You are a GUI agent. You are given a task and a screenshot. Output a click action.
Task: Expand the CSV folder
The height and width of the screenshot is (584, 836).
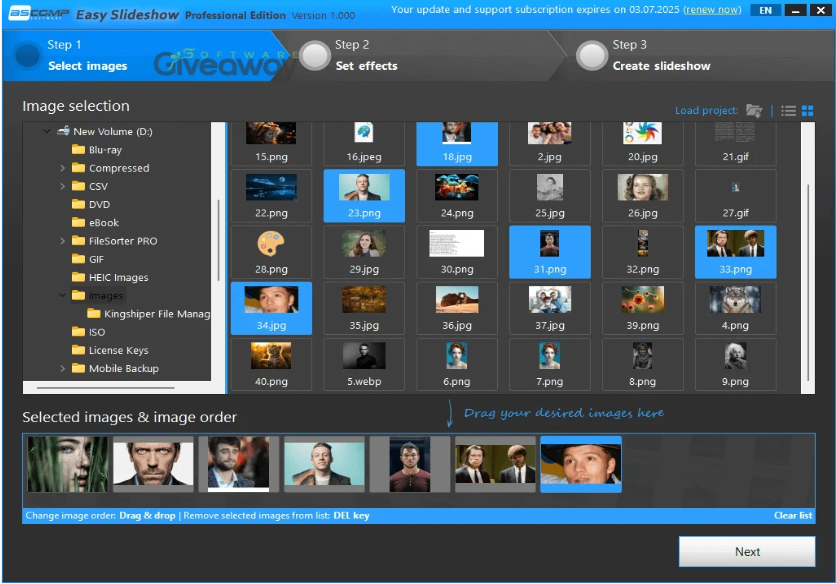62,186
